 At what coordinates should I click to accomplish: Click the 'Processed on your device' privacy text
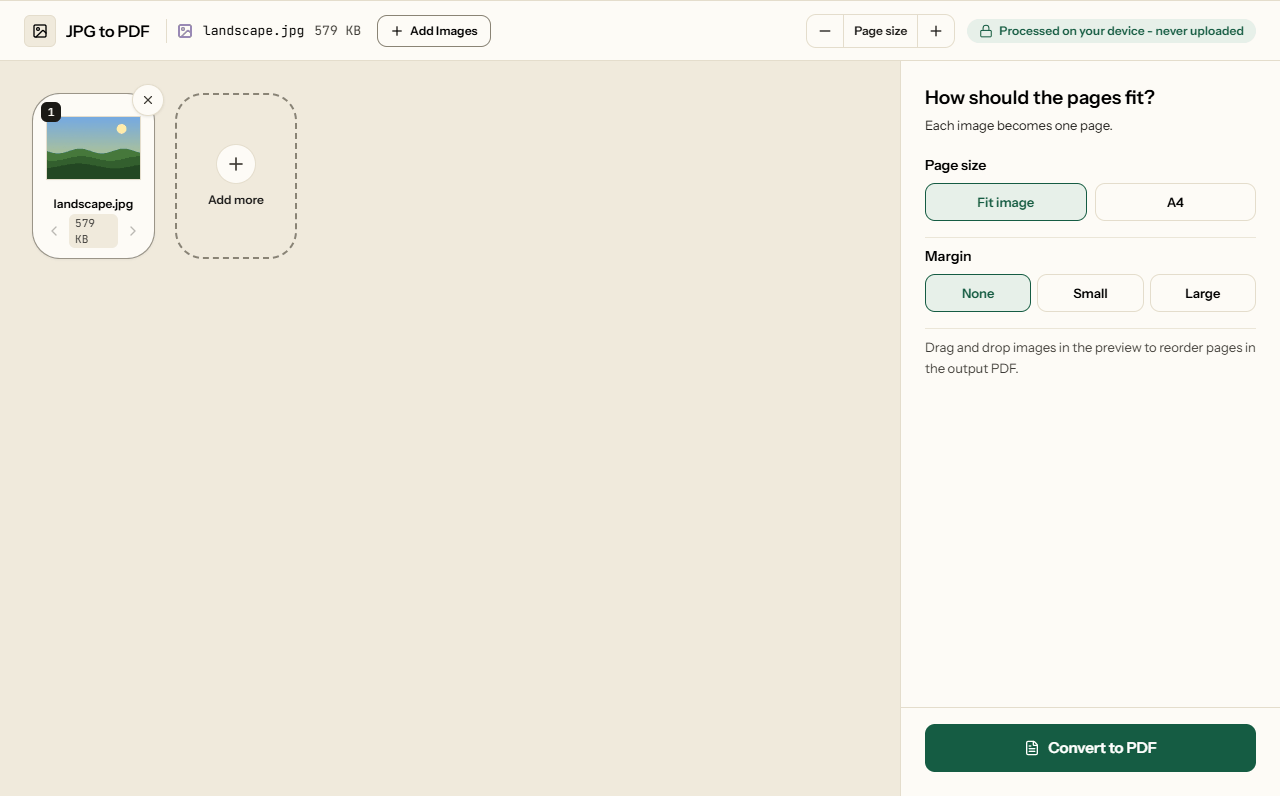[1121, 31]
